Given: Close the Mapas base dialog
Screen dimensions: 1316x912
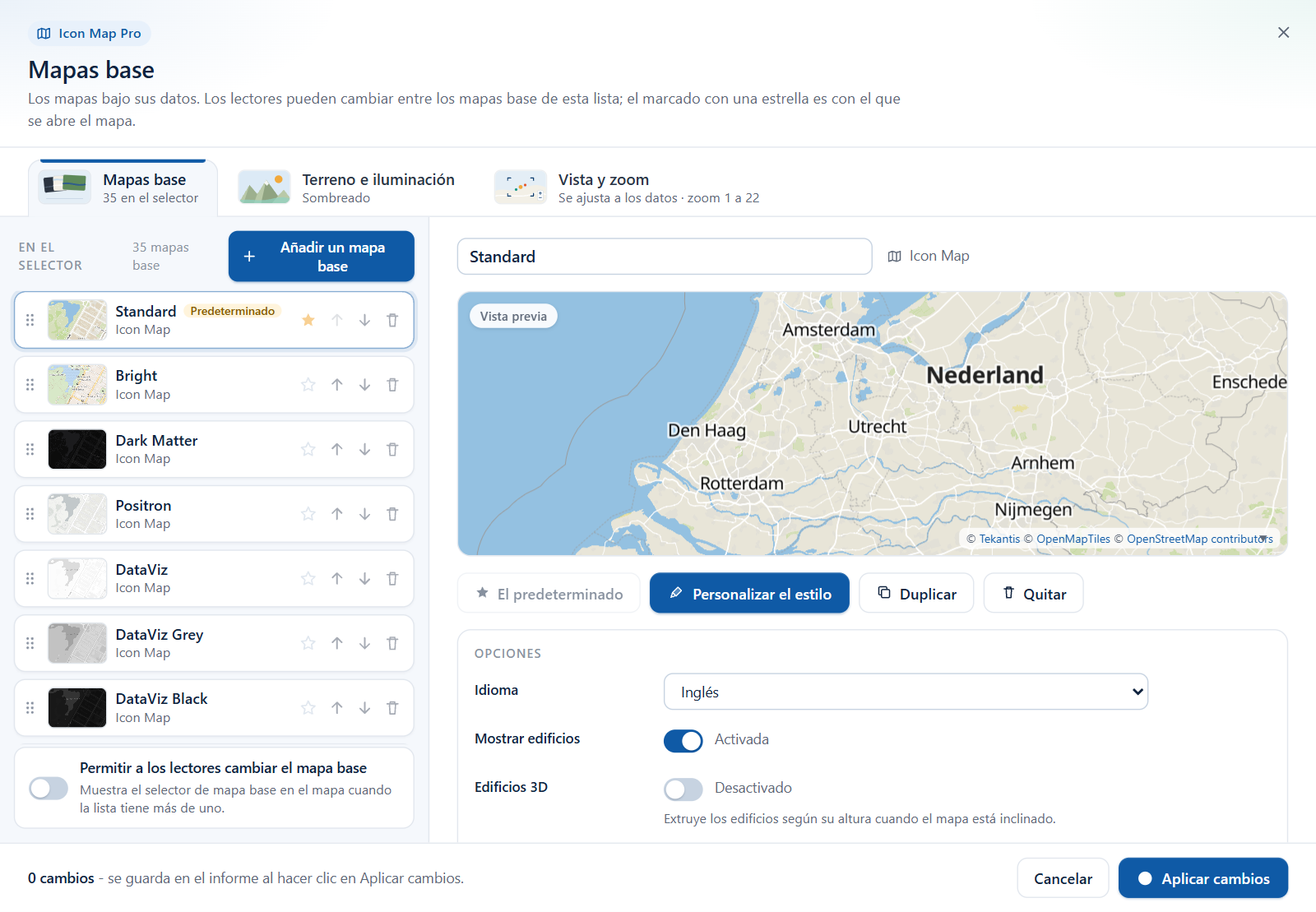Looking at the screenshot, I should [x=1283, y=32].
